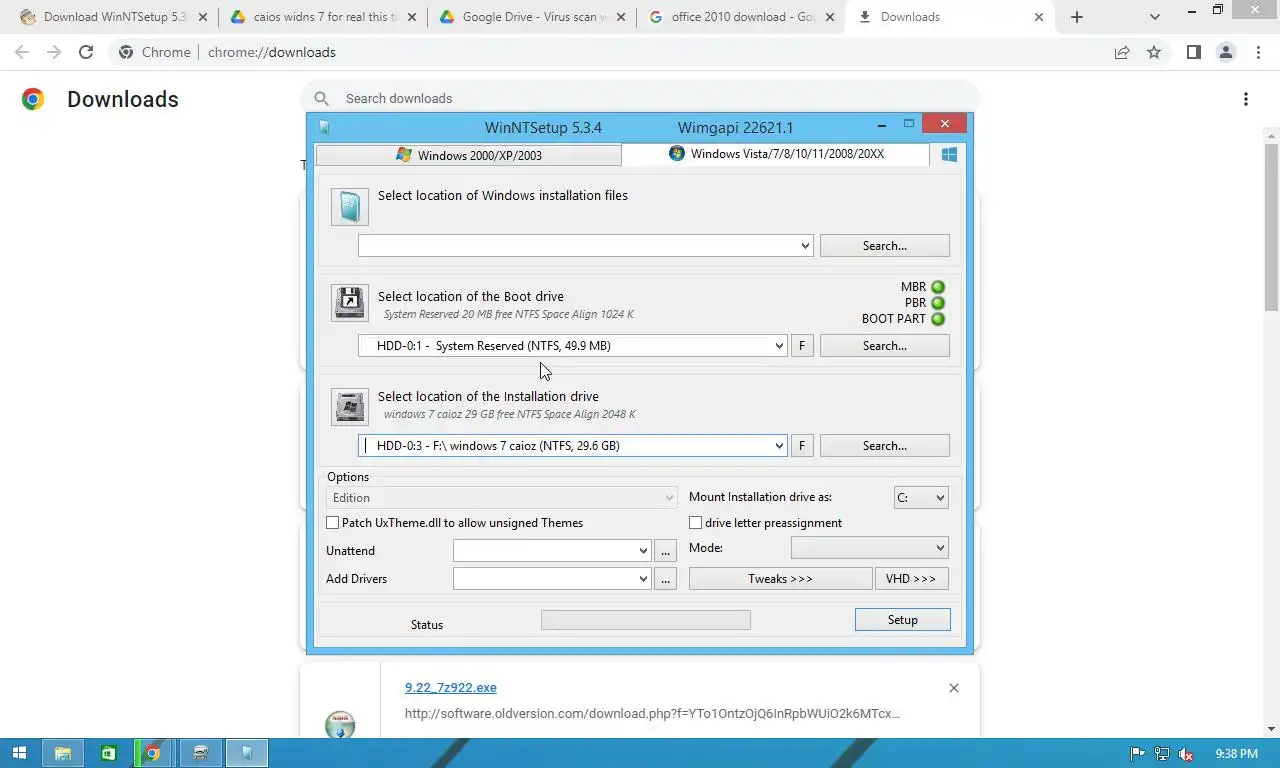Open Chrome Downloads three-dot menu

pos(1245,99)
